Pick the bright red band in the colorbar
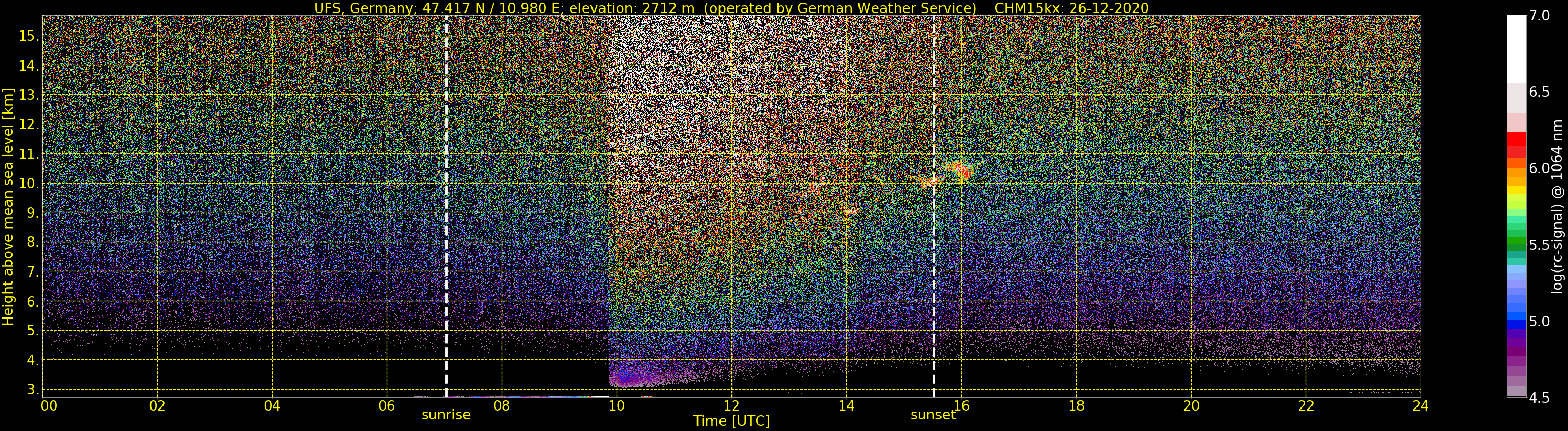 1516,140
